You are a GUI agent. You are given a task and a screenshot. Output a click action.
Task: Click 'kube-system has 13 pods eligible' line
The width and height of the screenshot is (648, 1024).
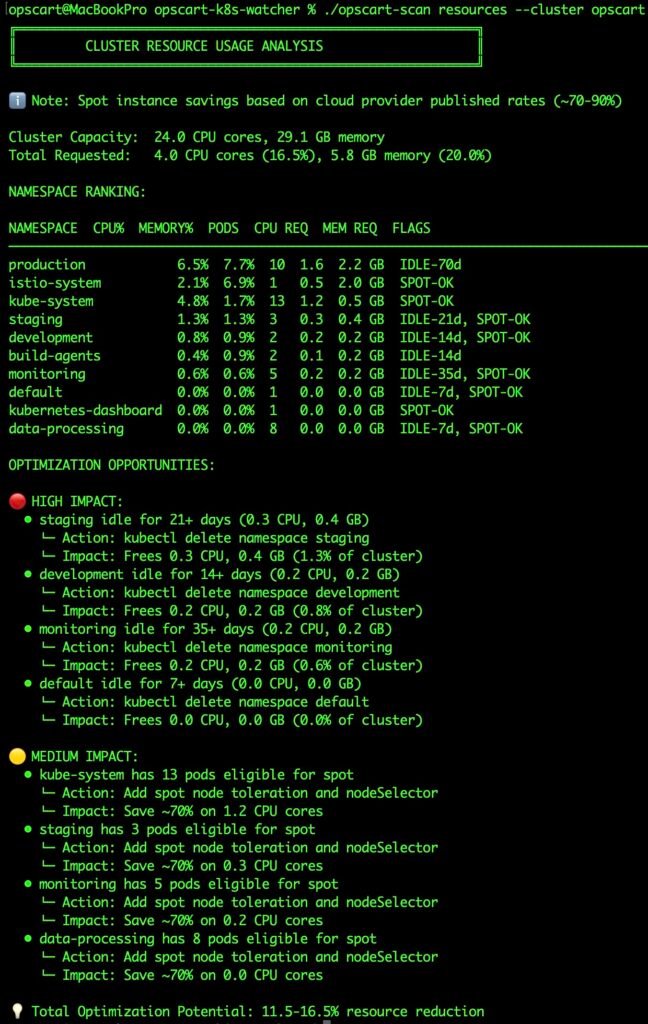[x=196, y=775]
